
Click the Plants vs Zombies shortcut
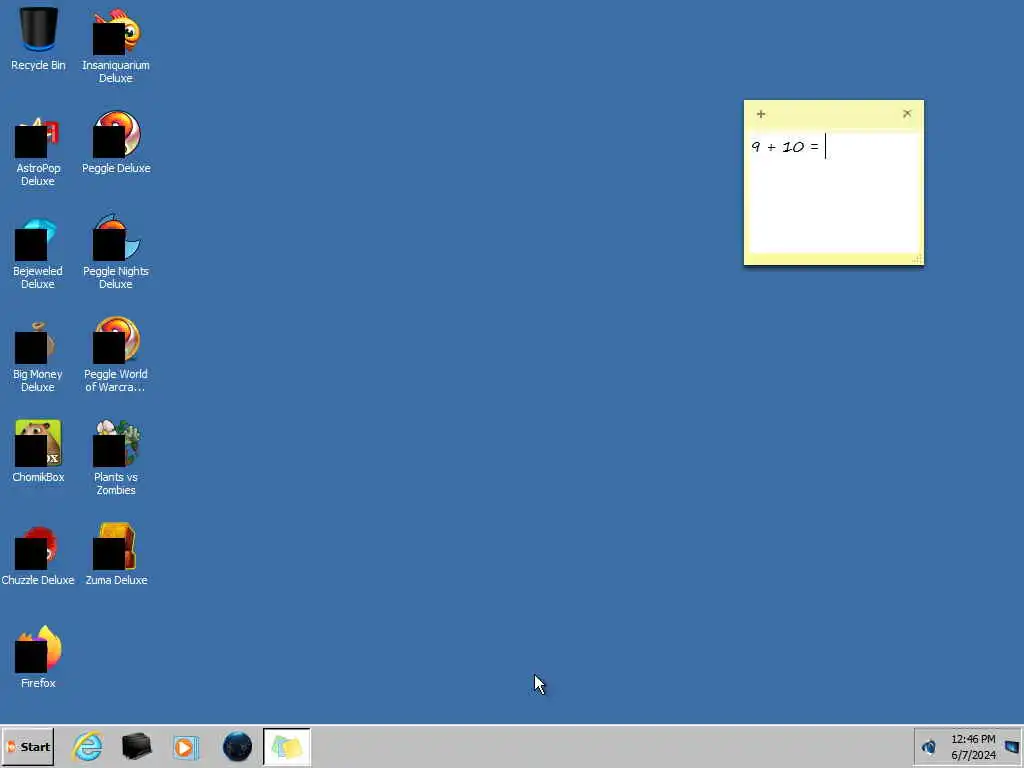pos(116,458)
